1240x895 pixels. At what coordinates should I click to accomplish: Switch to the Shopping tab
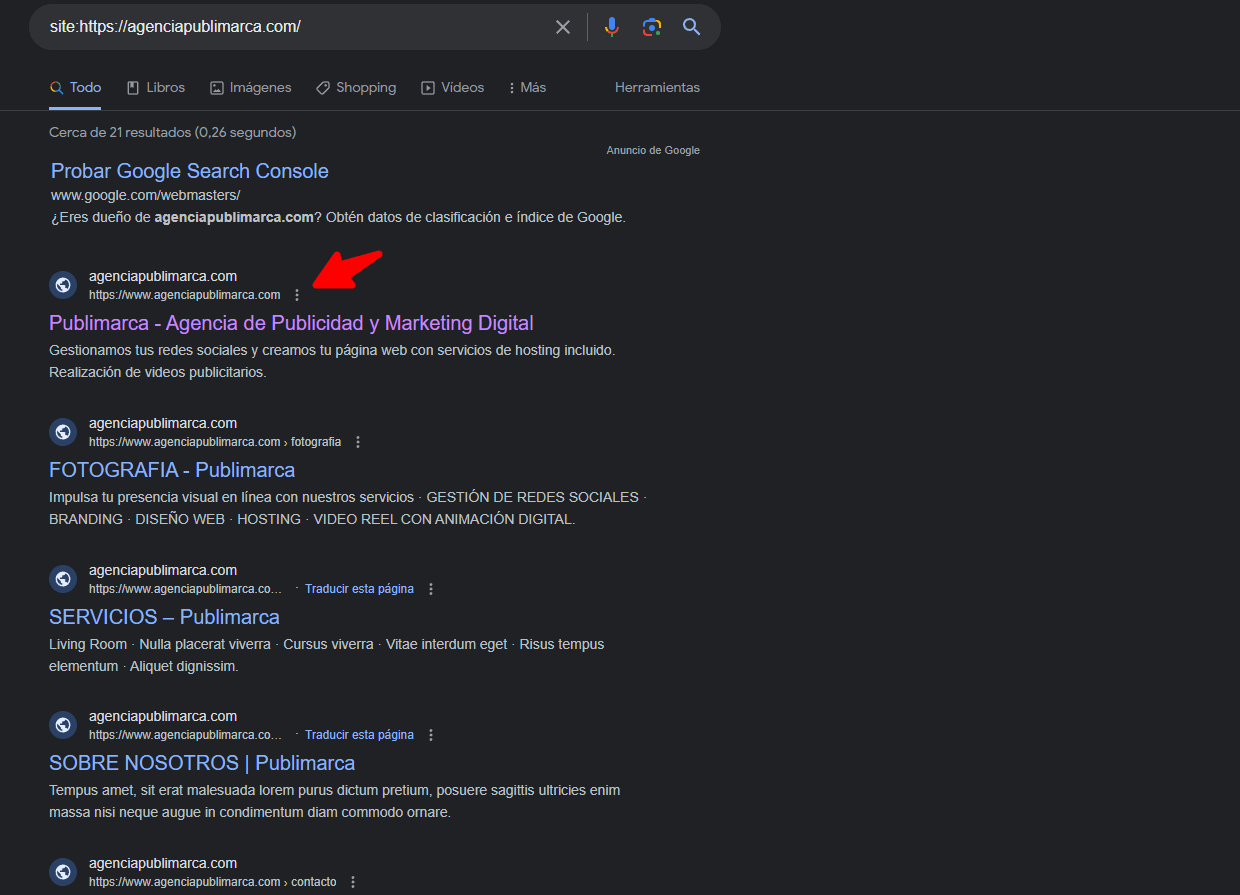coord(356,88)
